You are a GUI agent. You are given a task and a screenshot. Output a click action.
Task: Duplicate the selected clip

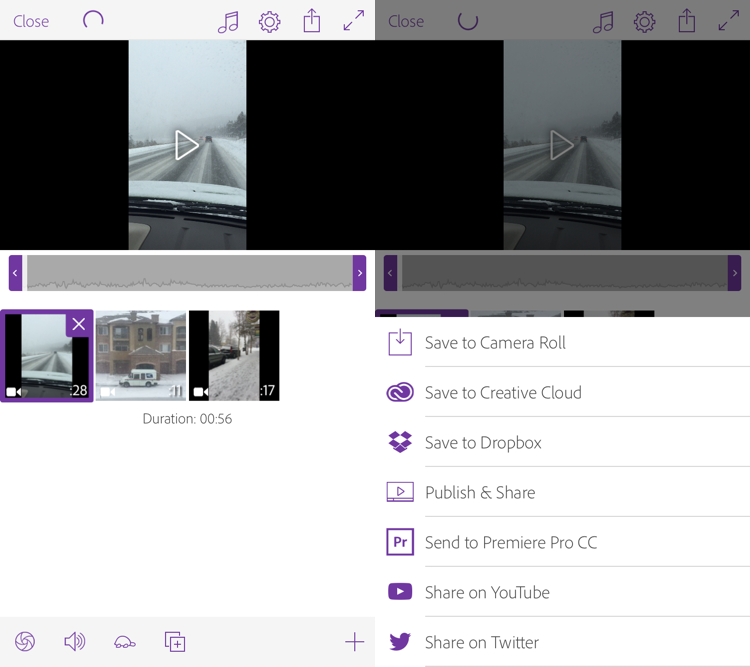(x=175, y=642)
